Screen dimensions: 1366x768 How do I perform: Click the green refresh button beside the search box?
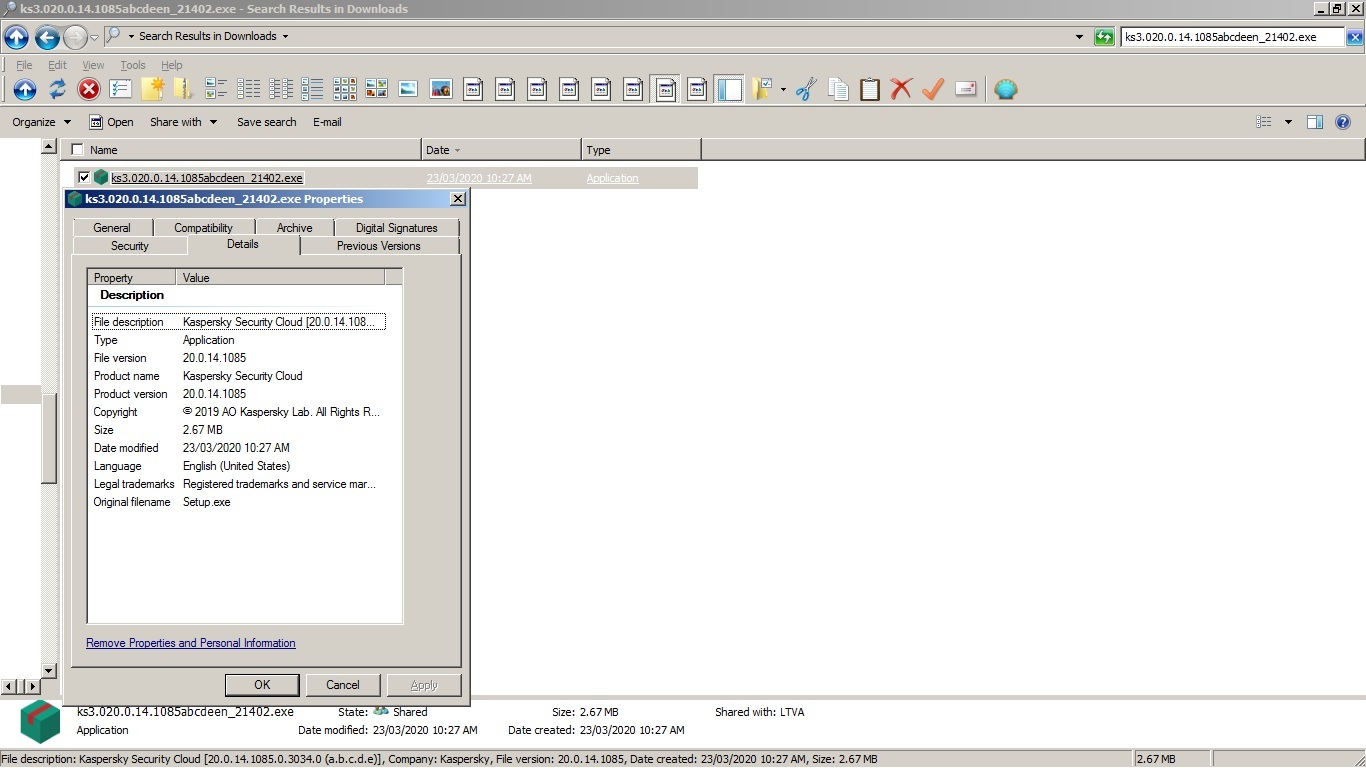[x=1104, y=37]
